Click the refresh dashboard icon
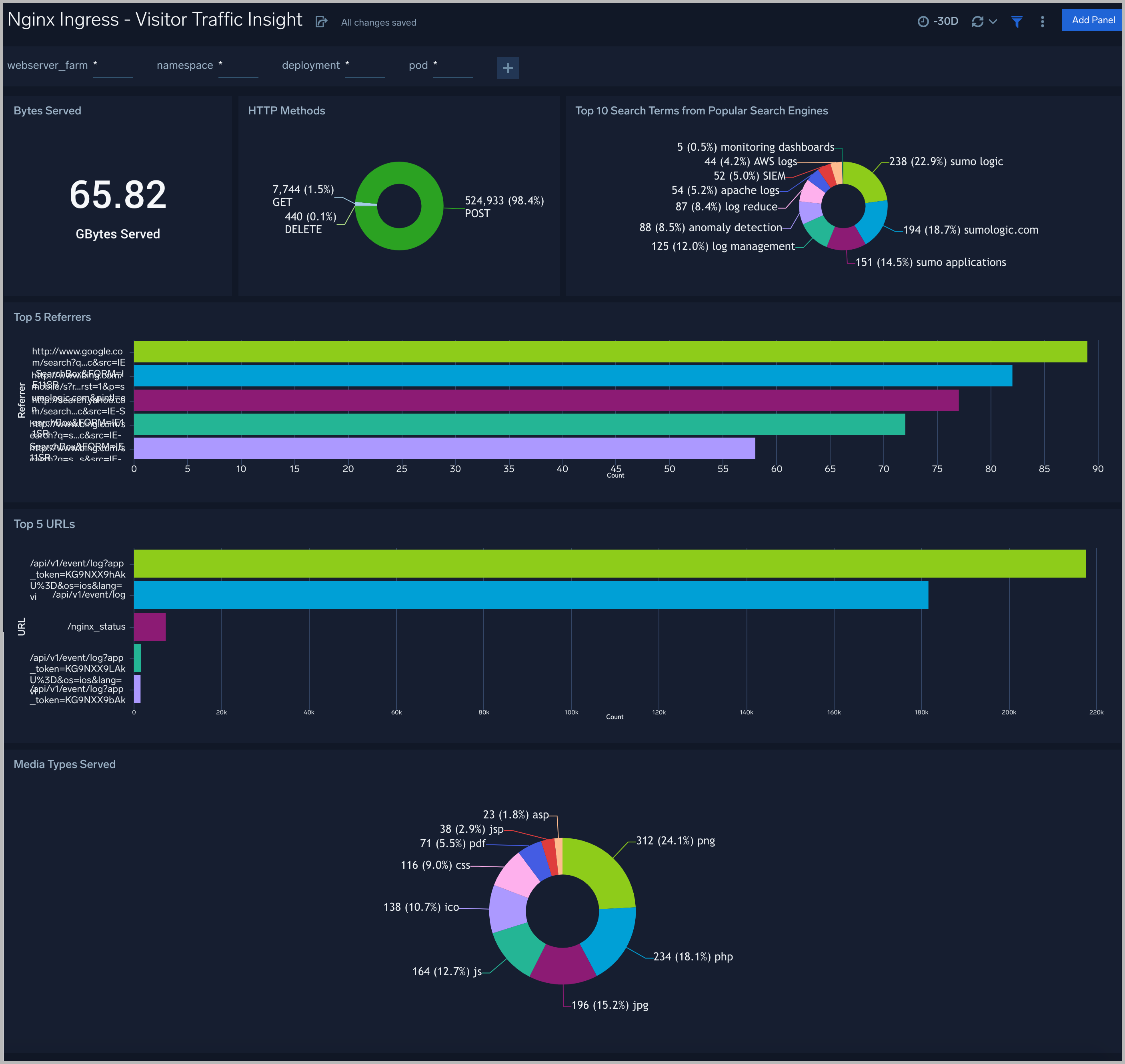Screen dimensions: 1125x1064 977,21
